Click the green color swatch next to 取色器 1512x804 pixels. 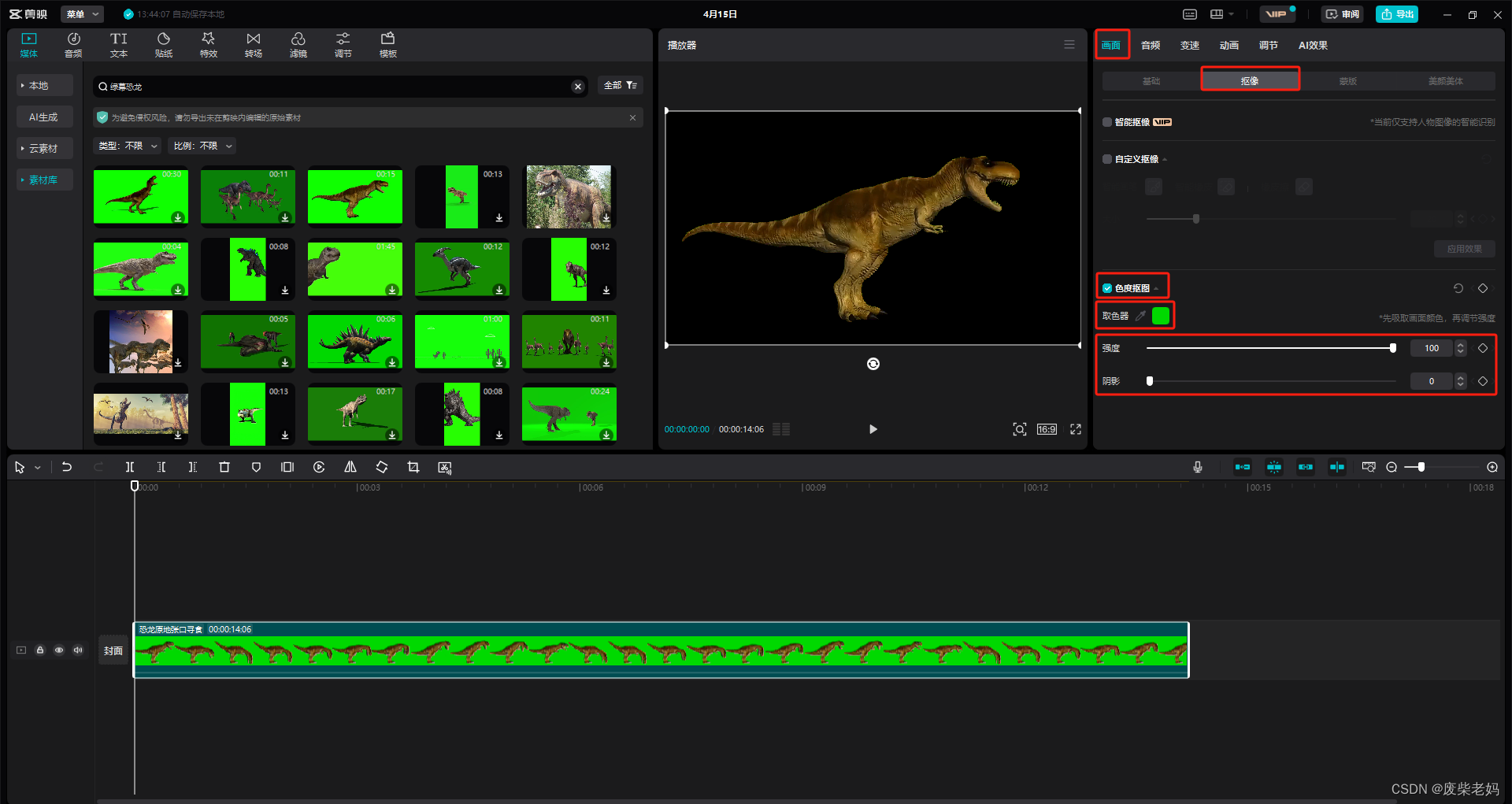point(1161,316)
